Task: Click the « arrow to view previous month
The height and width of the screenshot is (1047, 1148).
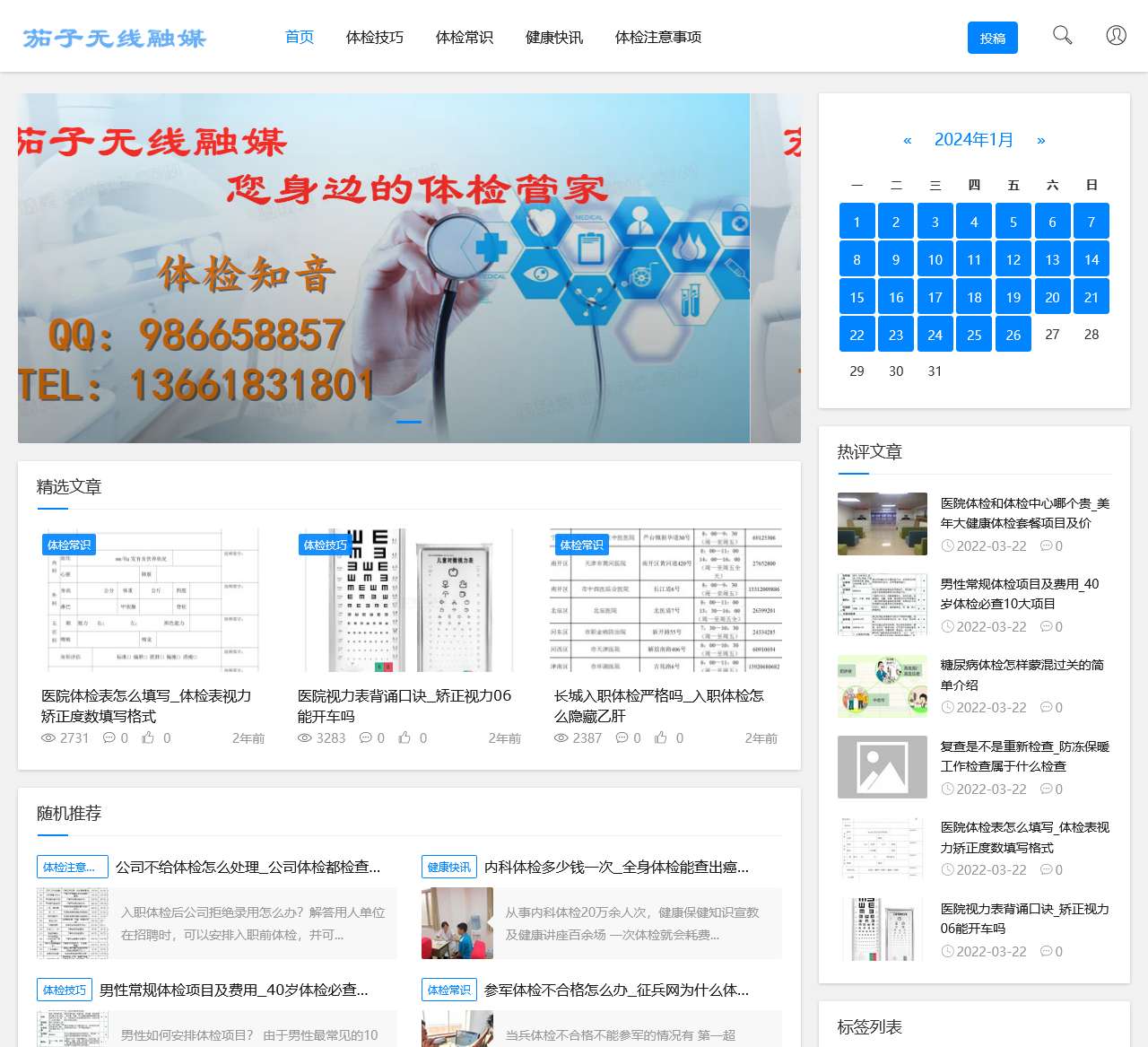Action: click(906, 139)
